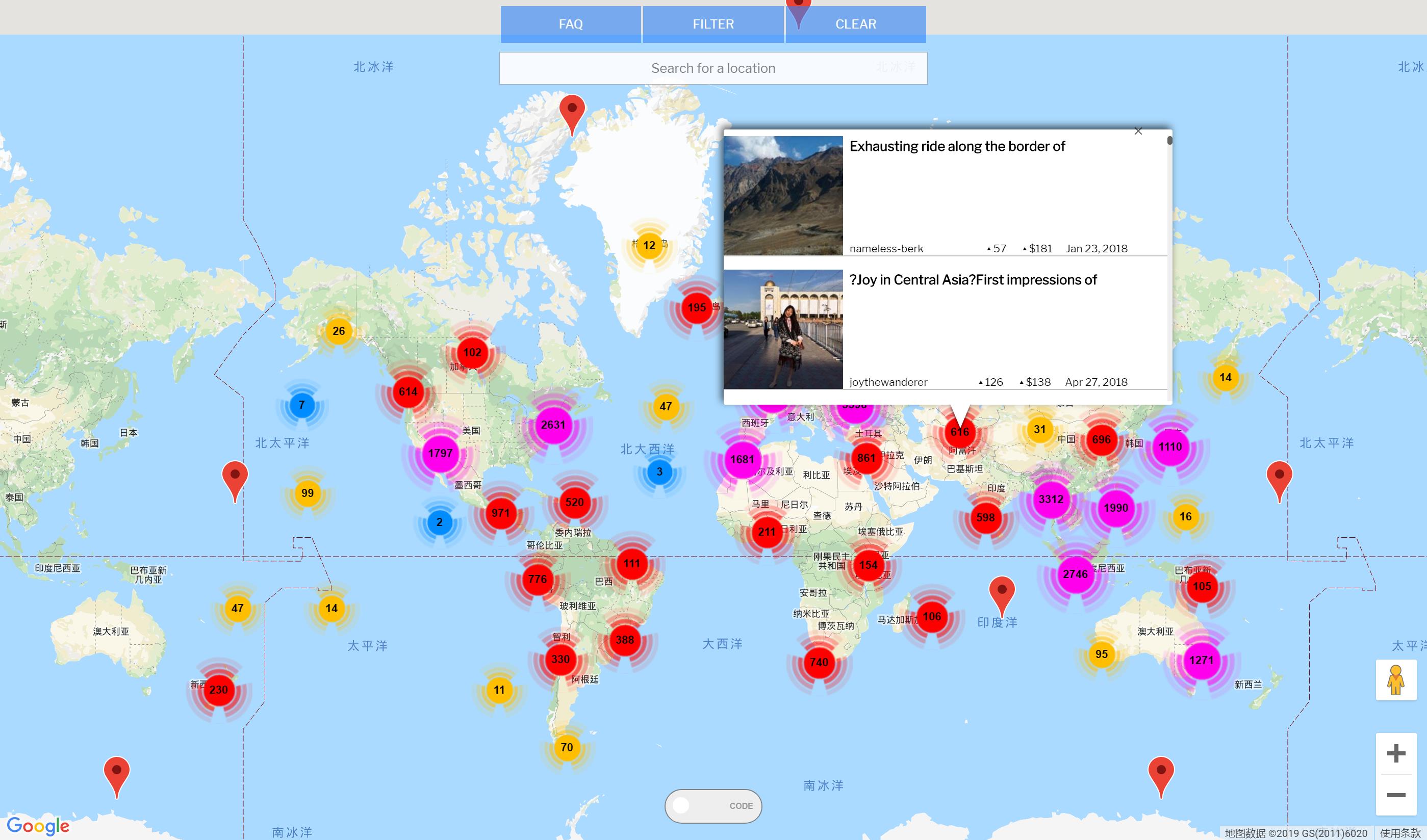Open the 'Exhausting ride along the border' post

pyautogui.click(x=957, y=147)
